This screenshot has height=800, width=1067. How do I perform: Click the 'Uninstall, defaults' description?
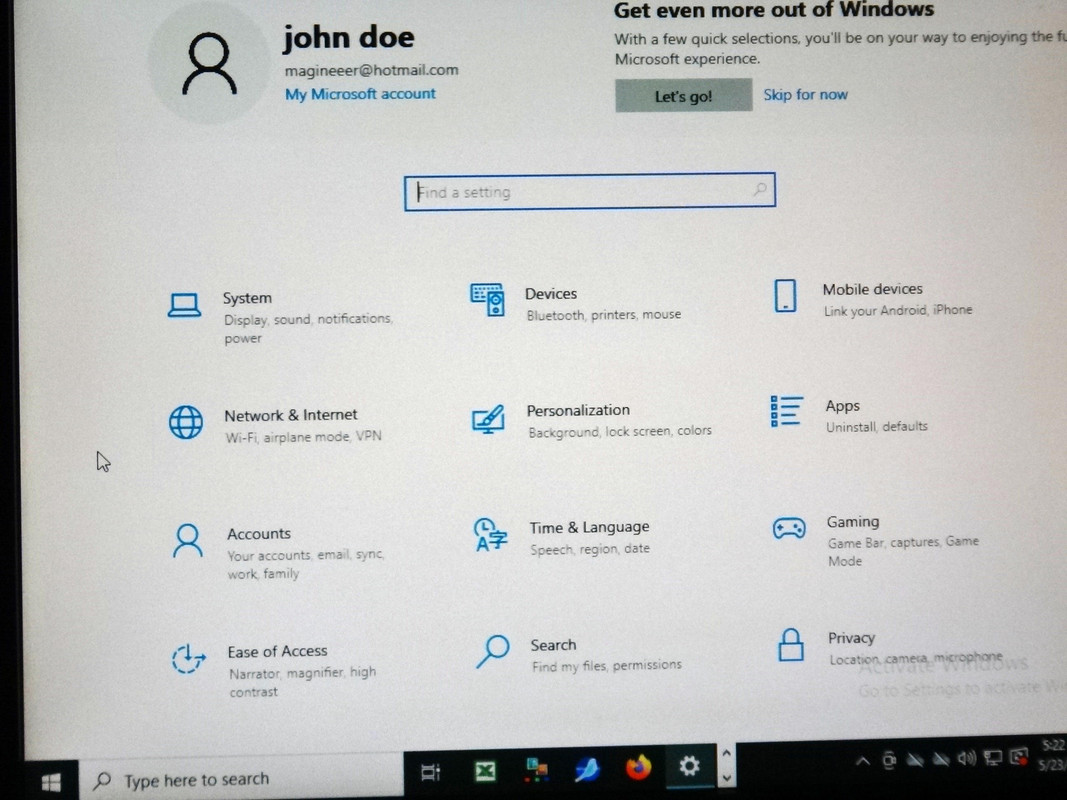click(876, 427)
